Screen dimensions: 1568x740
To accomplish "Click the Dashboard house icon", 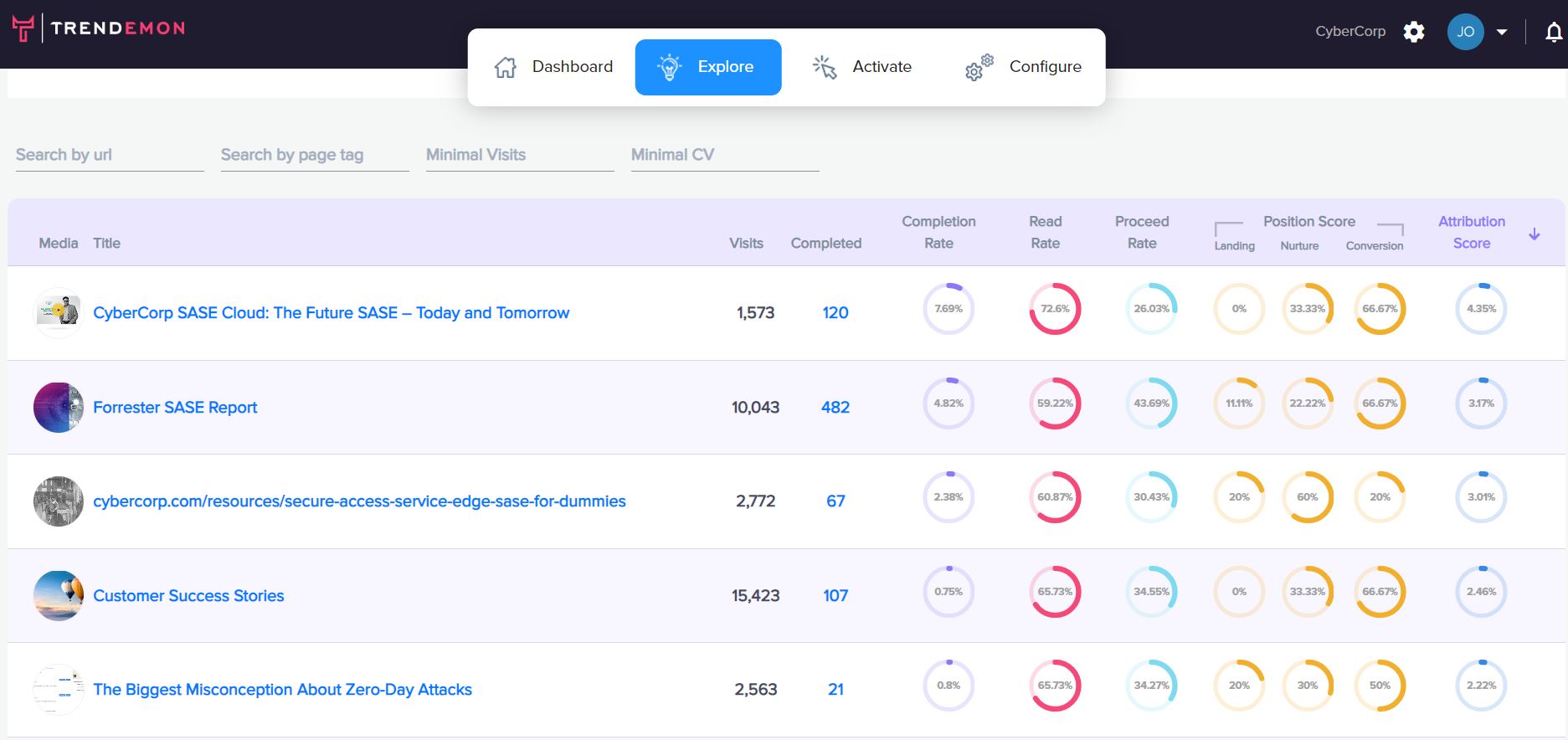I will coord(506,67).
